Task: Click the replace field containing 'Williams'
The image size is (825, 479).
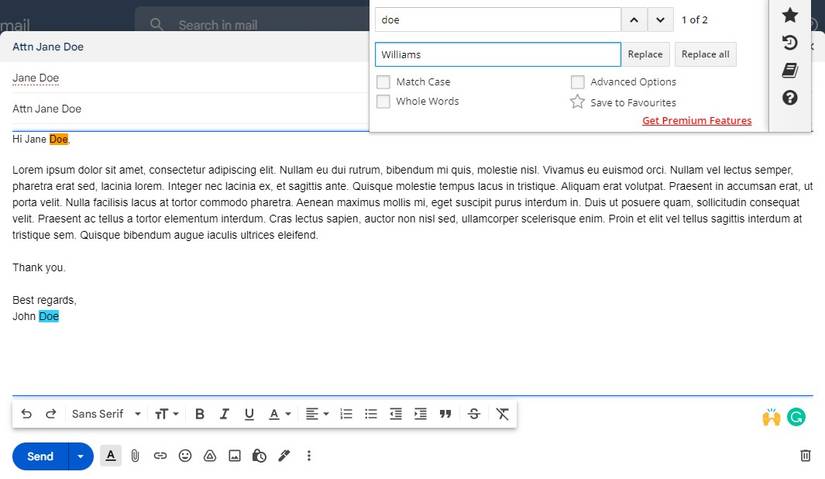Action: pos(498,54)
